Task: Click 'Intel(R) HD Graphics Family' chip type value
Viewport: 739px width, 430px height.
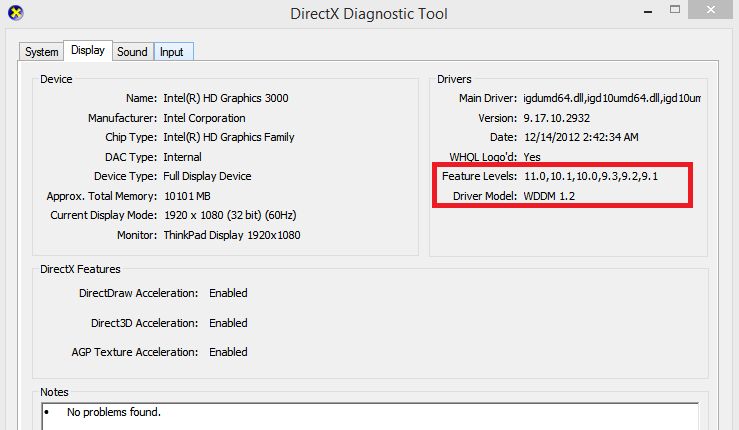Action: point(229,137)
